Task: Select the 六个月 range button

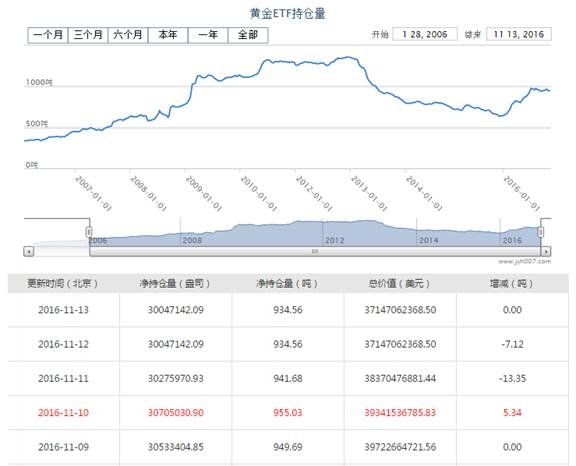Action: tap(128, 35)
